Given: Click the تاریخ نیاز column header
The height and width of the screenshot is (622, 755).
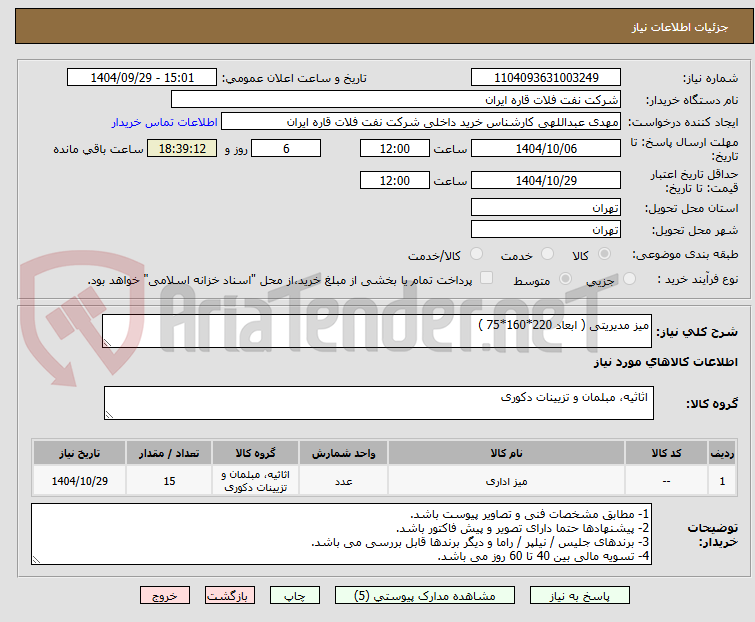Looking at the screenshot, I should (79, 453).
